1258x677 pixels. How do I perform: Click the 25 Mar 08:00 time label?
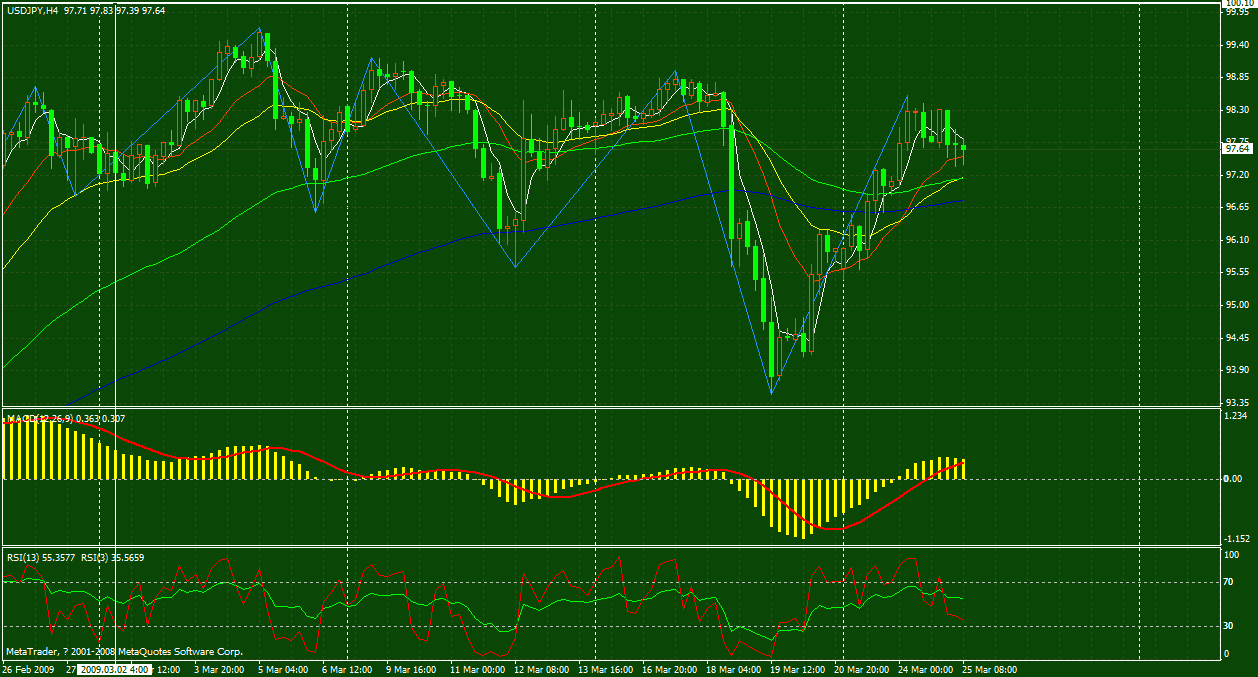pyautogui.click(x=990, y=669)
